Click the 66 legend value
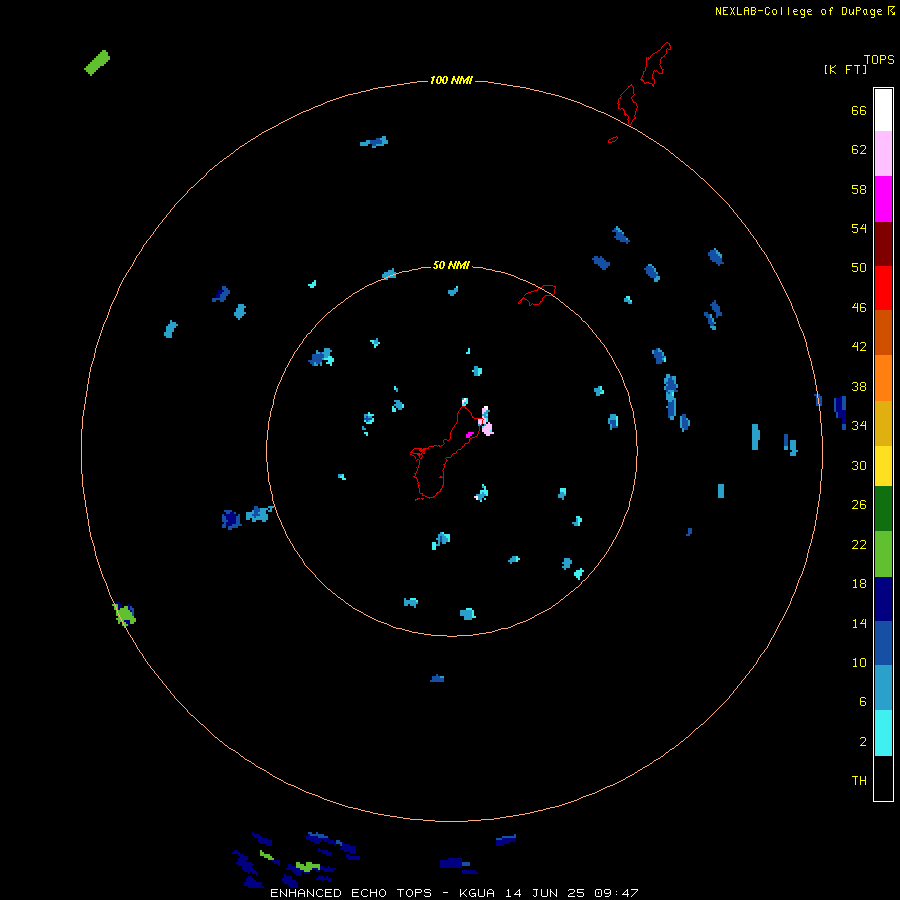Image resolution: width=900 pixels, height=900 pixels. pos(859,110)
